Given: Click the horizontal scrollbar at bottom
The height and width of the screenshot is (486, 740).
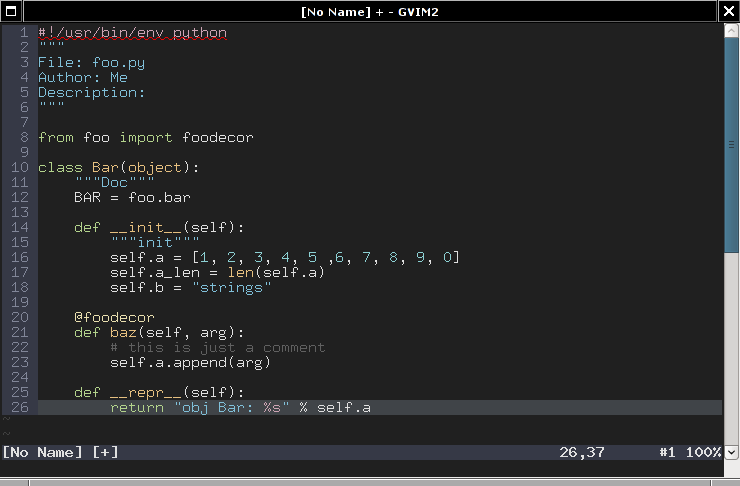Looking at the screenshot, I should click(x=370, y=482).
